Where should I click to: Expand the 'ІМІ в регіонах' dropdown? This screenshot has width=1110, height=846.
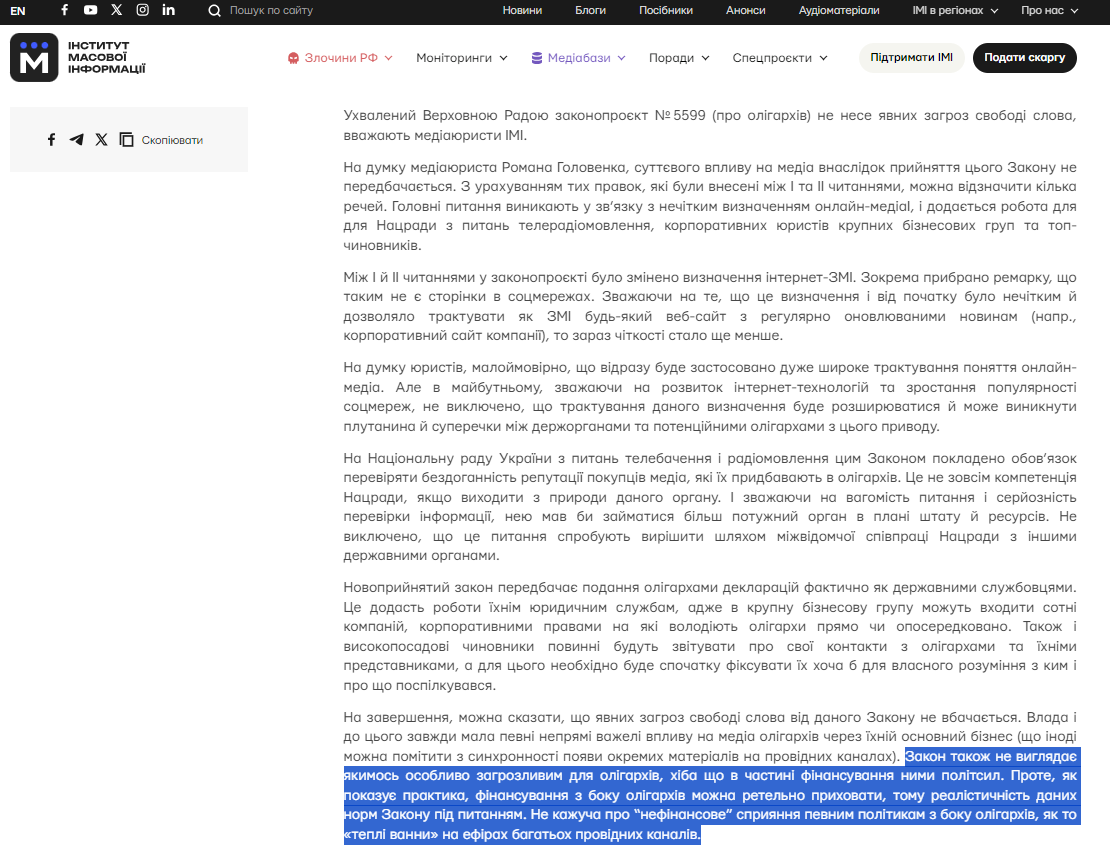coord(955,11)
